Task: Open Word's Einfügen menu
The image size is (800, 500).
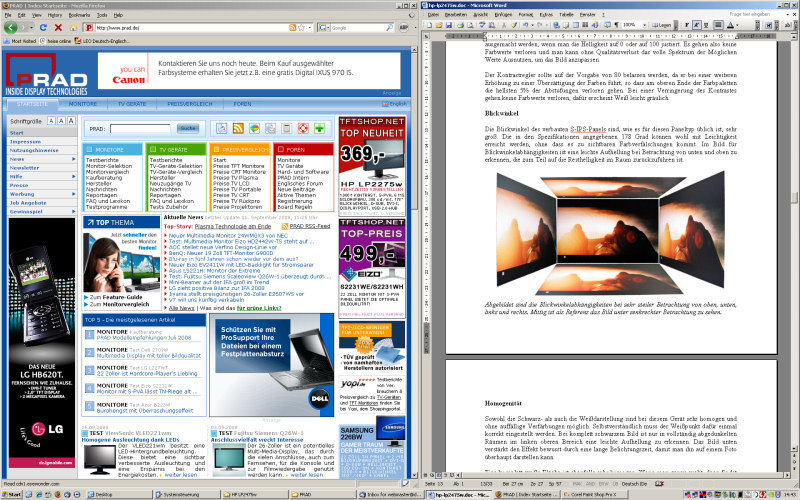Action: click(504, 15)
